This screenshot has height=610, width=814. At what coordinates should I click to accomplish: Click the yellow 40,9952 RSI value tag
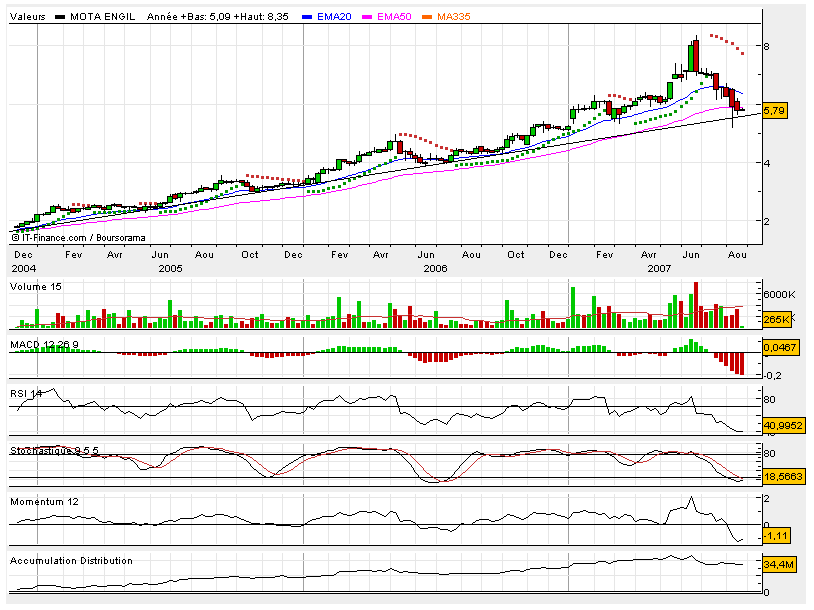[783, 426]
